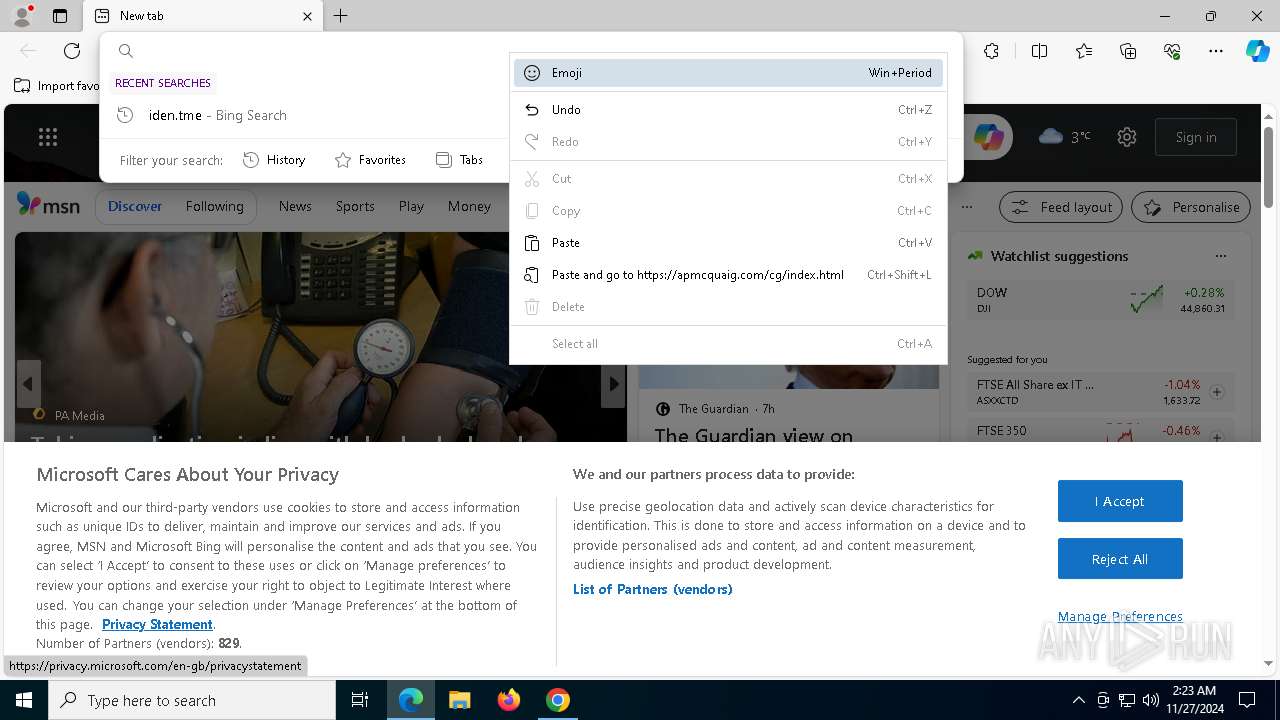The height and width of the screenshot is (720, 1280).
Task: Click Import favorites on bookmarks bar
Action: [x=57, y=86]
